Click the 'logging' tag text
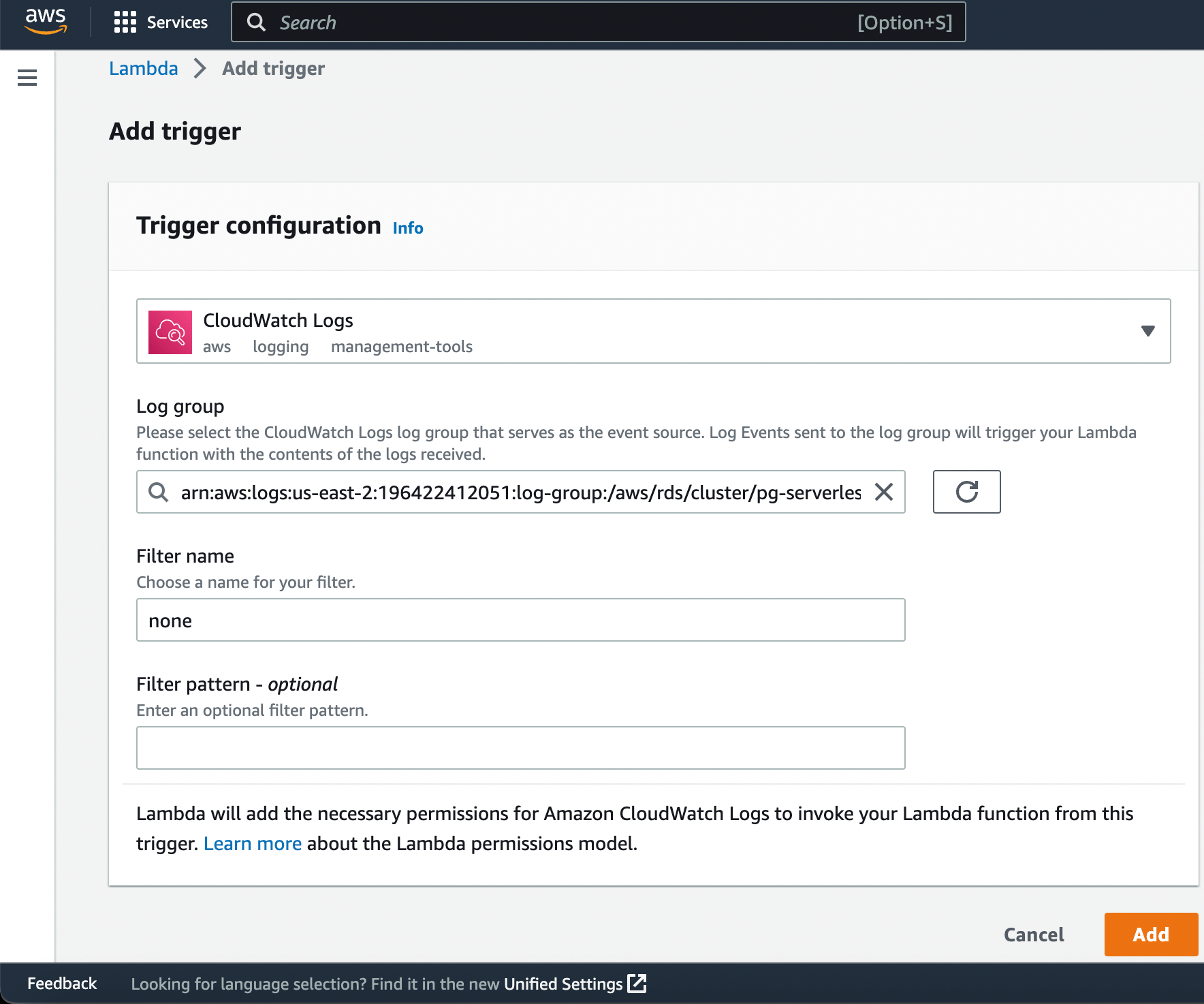Image resolution: width=1204 pixels, height=1004 pixels. click(x=281, y=347)
